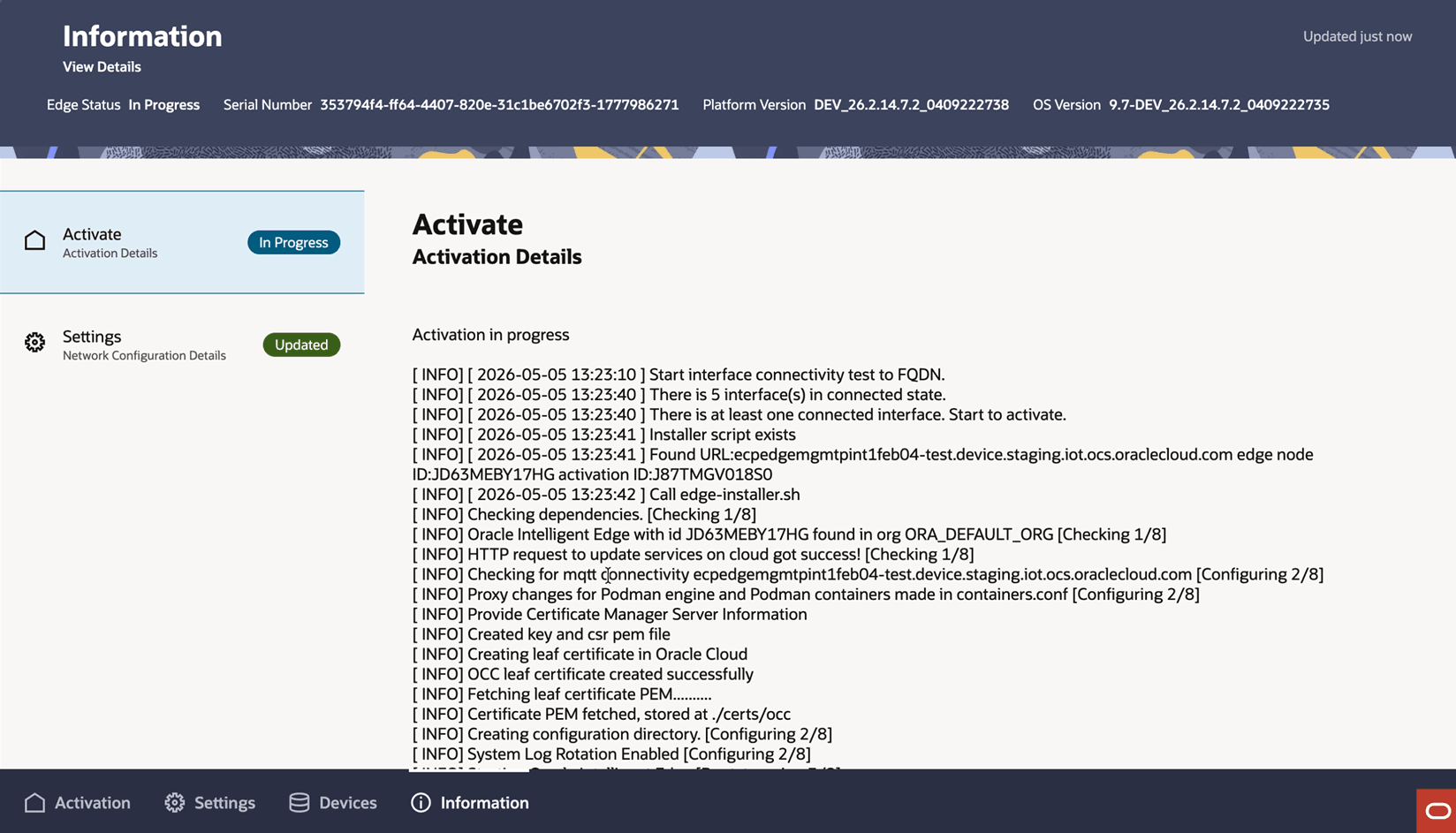1456x833 pixels.
Task: Open the Activation tab in bottom navigation
Action: coord(78,802)
